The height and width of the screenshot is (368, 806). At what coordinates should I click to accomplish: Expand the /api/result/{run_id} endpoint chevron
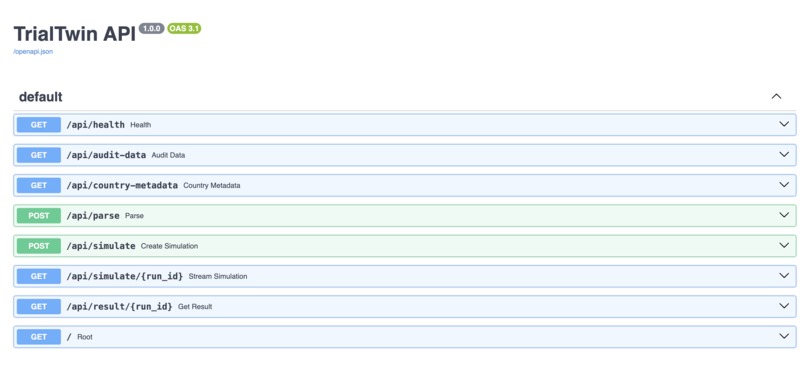(x=784, y=306)
